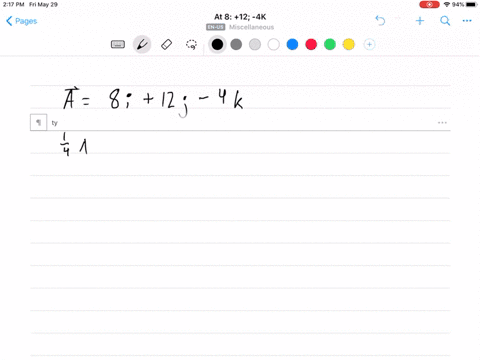This screenshot has height=360, width=480.
Task: Undo the last stroke
Action: [x=380, y=21]
